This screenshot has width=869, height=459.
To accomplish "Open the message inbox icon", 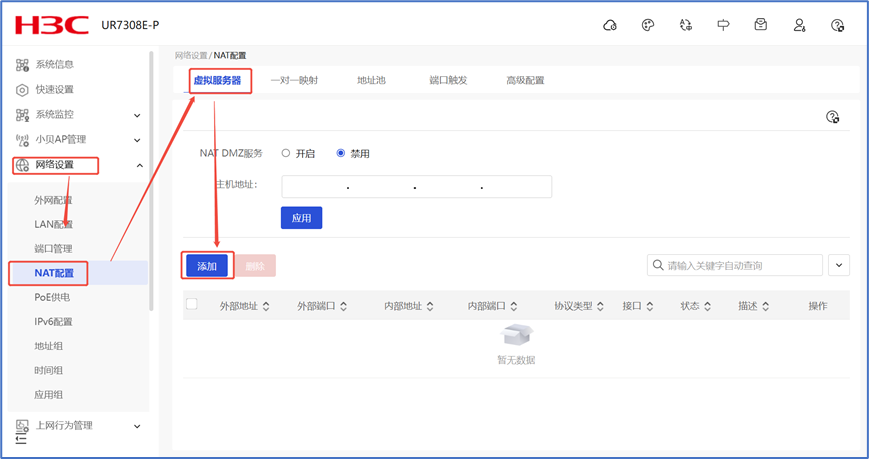I will 761,25.
